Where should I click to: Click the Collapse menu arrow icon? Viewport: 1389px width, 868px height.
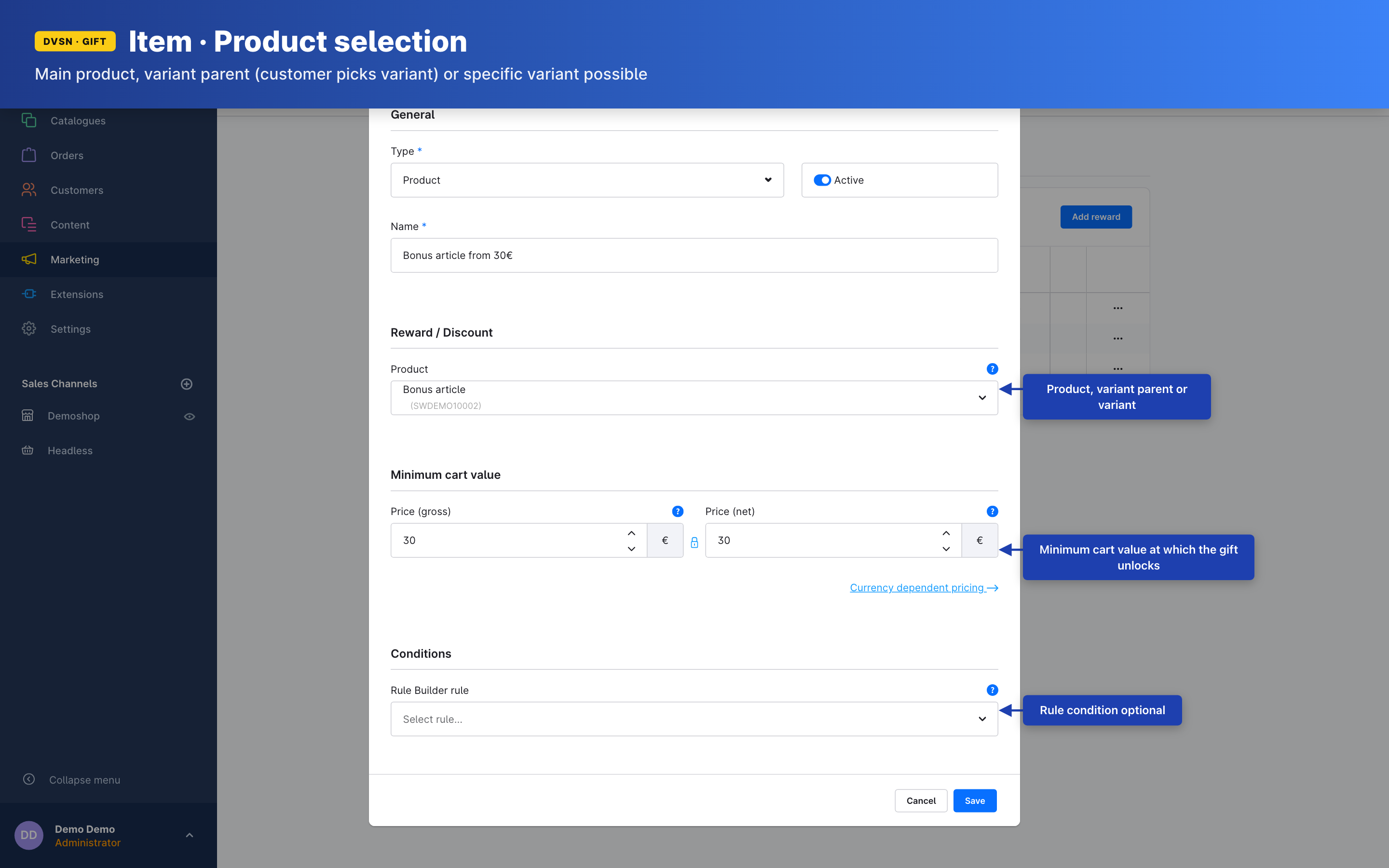[29, 779]
